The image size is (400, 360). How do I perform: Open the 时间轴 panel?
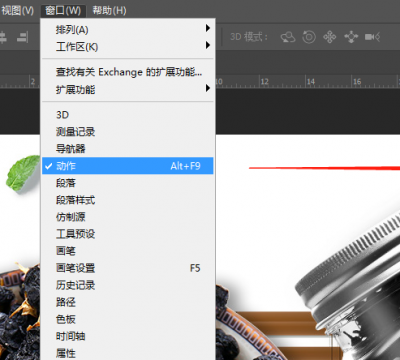[x=128, y=336]
